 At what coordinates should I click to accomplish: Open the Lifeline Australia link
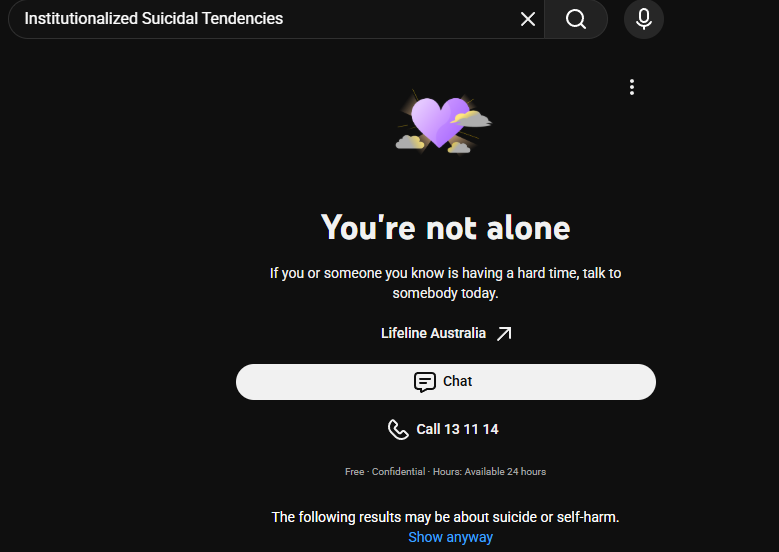pos(446,333)
